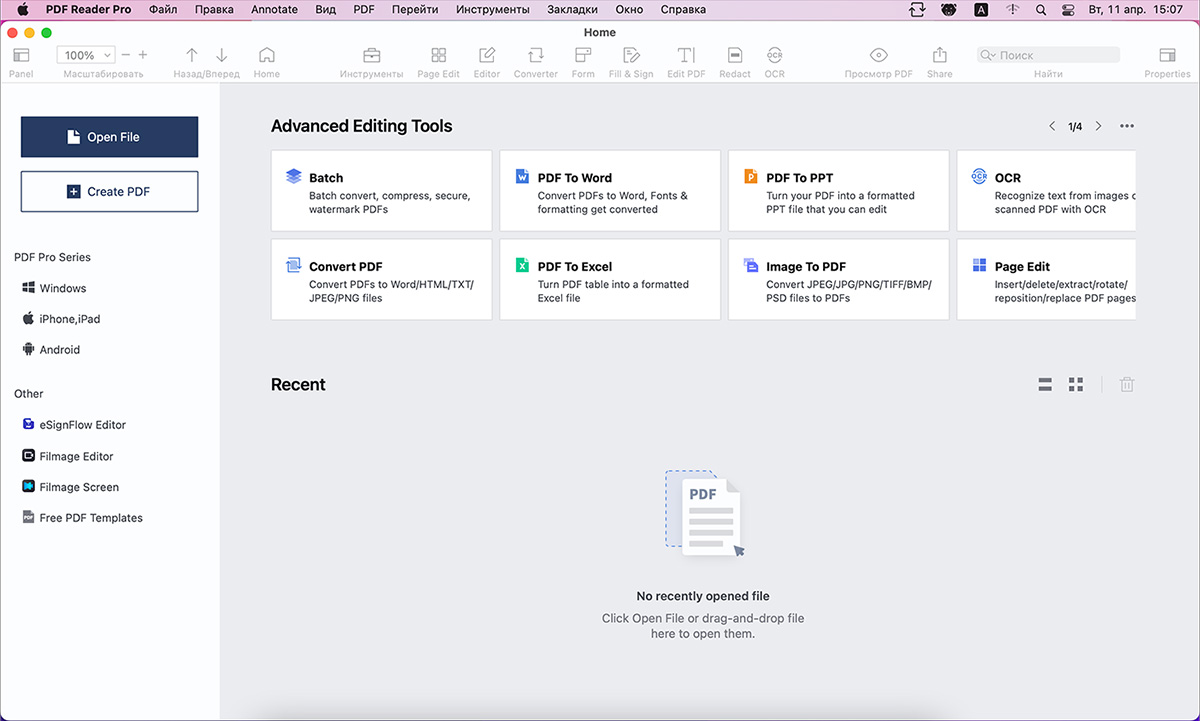Open Free PDF Templates link
Viewport: 1200px width, 721px height.
[83, 518]
